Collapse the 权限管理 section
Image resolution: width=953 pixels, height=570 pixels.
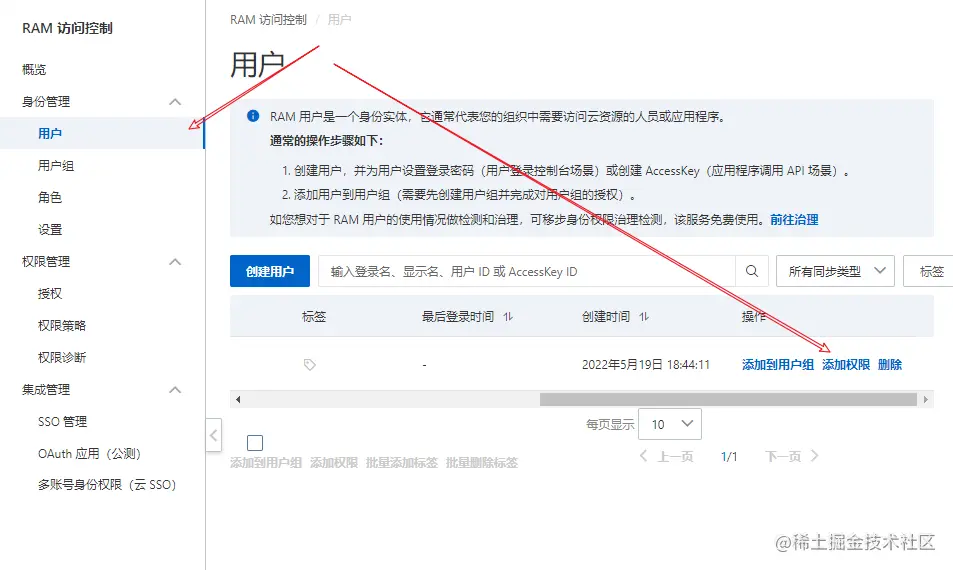pos(175,262)
